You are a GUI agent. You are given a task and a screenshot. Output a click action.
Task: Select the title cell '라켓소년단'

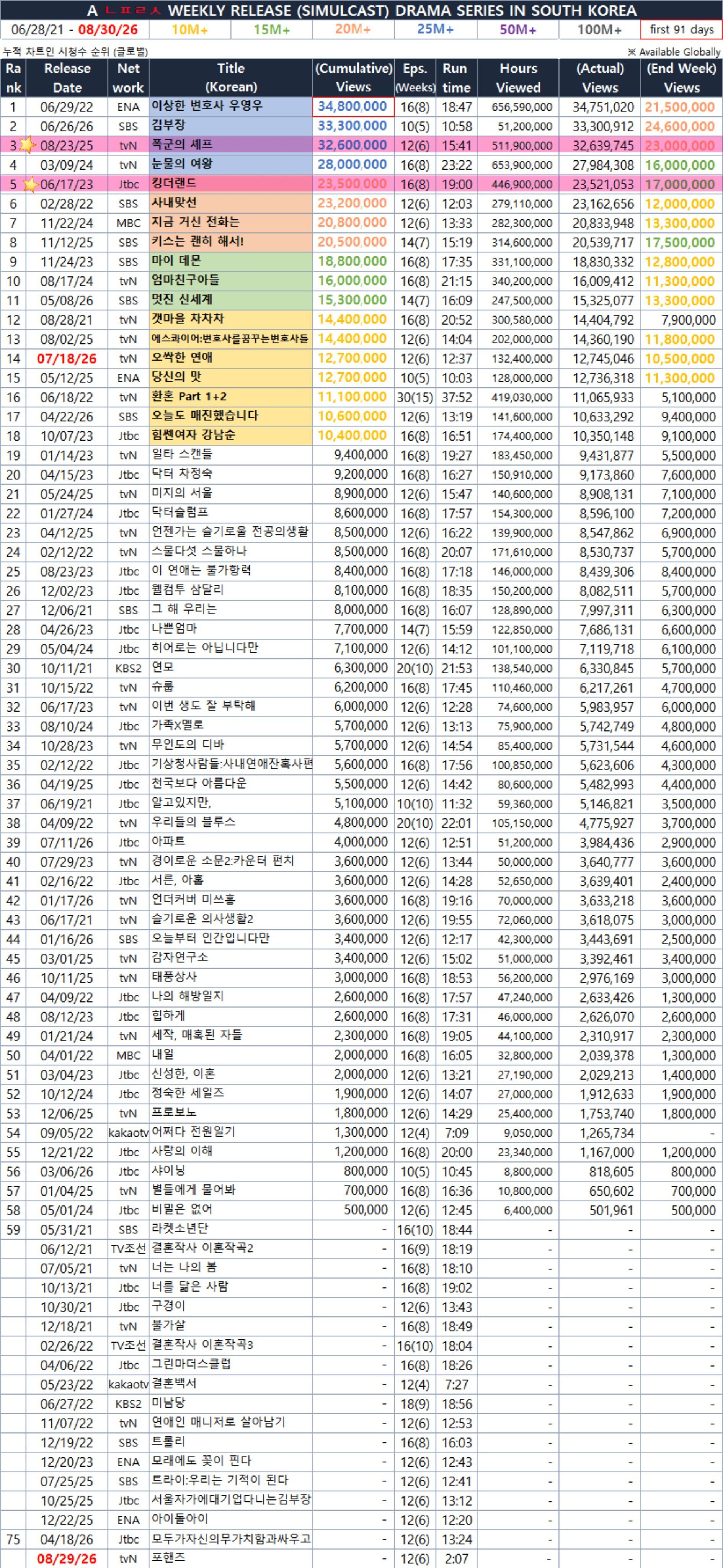pyautogui.click(x=231, y=1230)
